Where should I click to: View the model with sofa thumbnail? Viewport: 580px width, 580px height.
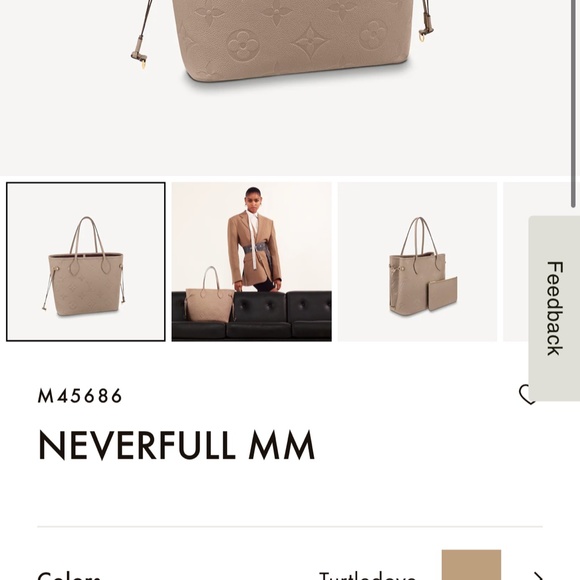252,262
